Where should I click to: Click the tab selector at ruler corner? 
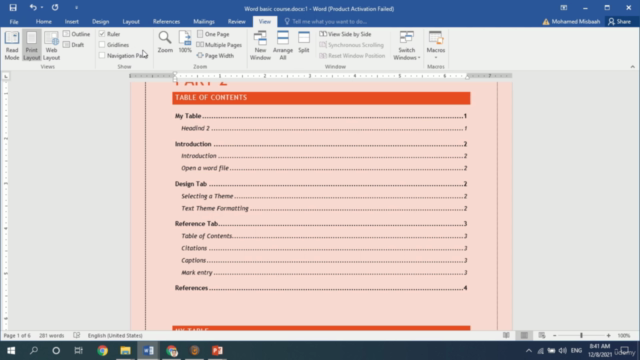(6, 76)
